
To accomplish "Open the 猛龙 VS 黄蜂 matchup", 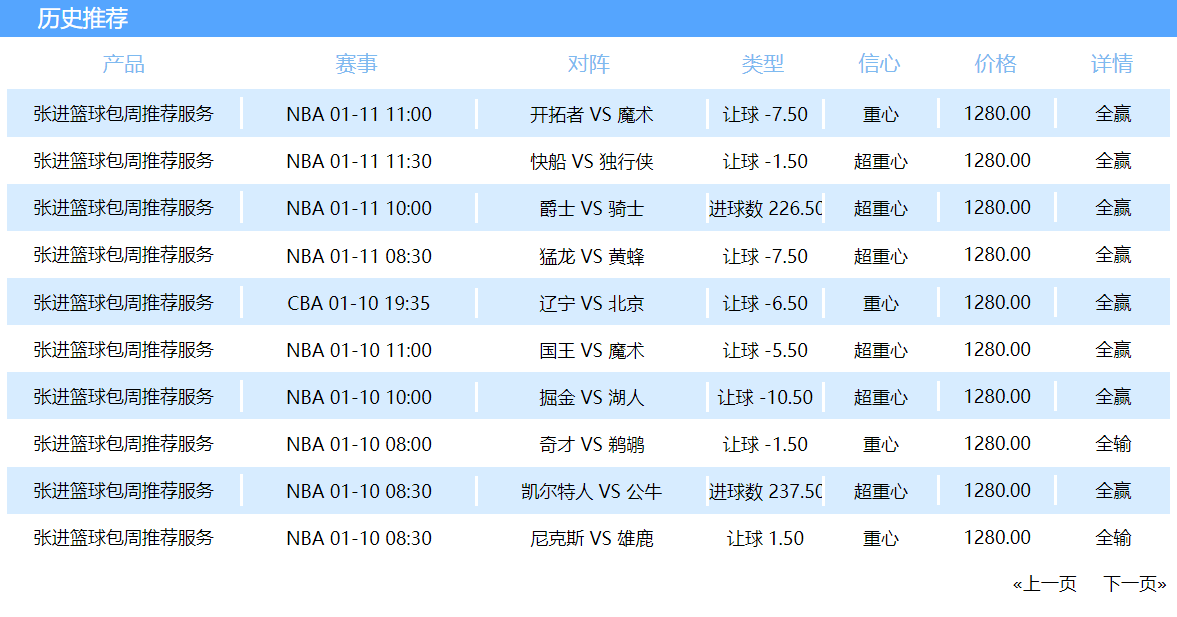I will click(x=592, y=256).
